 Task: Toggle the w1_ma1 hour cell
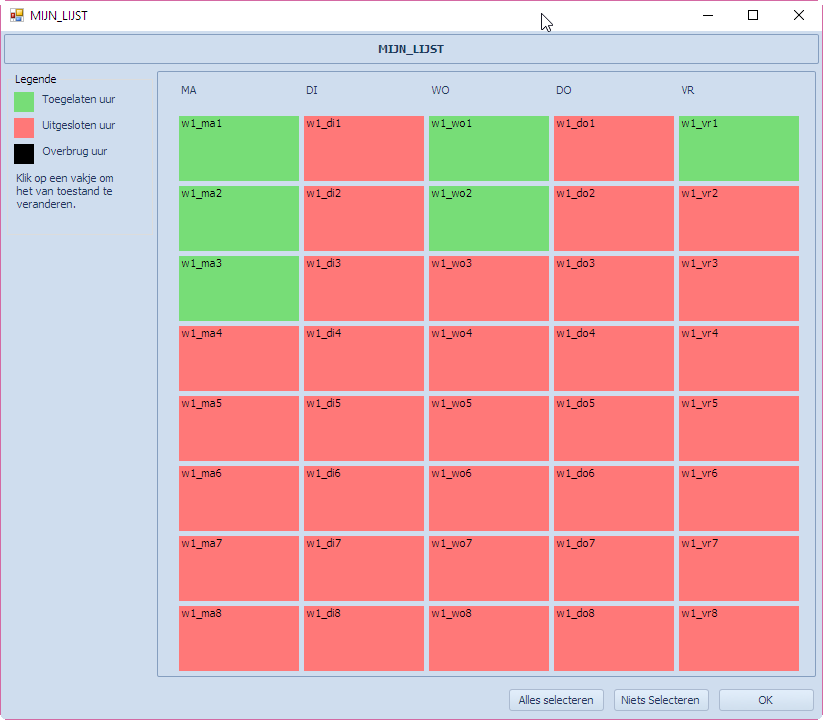pyautogui.click(x=239, y=149)
